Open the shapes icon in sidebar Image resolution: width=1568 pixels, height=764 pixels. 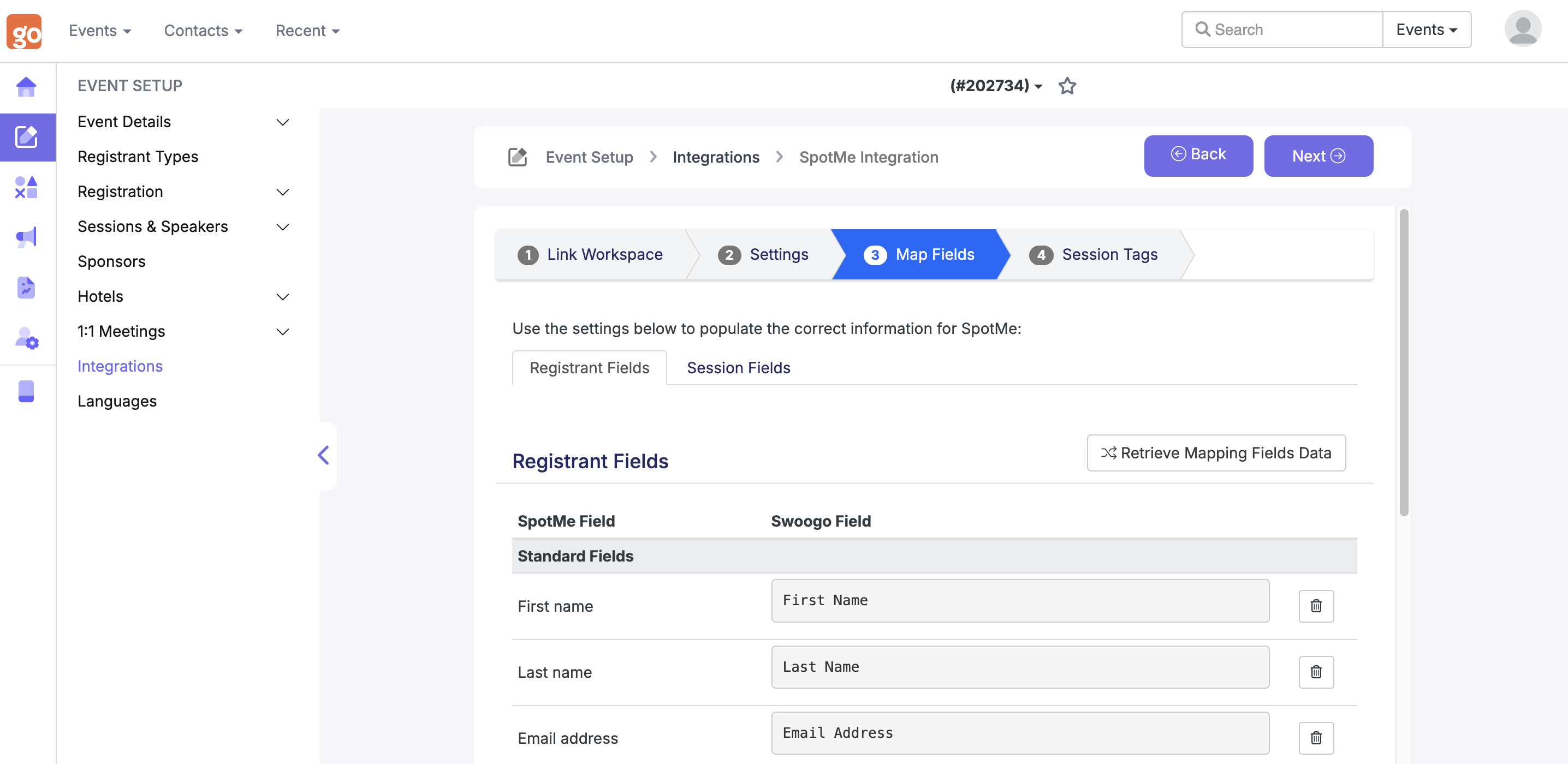[26, 187]
